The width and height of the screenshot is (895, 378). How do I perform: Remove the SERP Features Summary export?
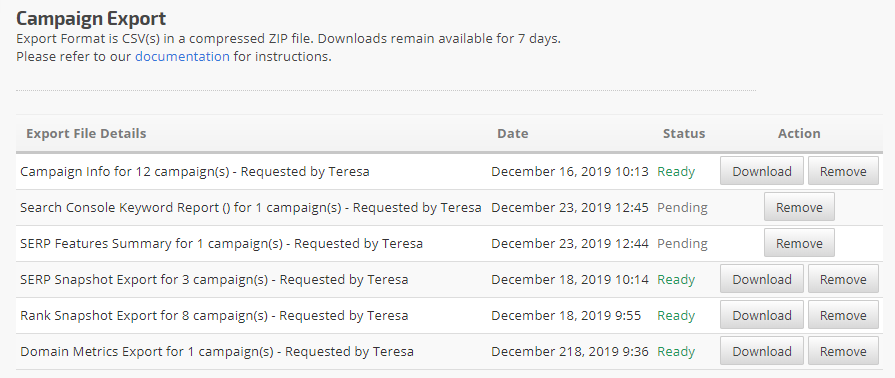[799, 243]
